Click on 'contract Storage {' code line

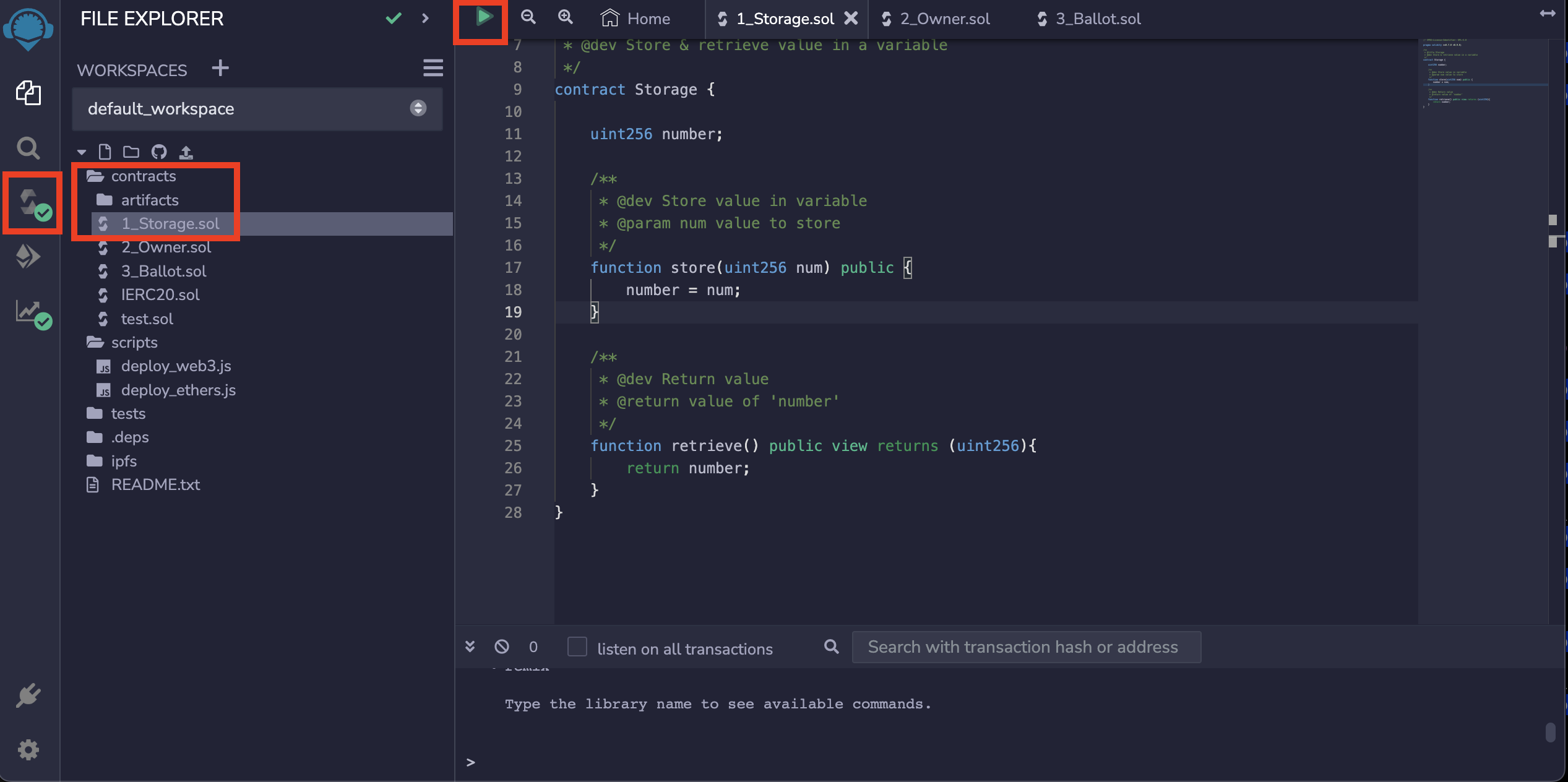click(x=635, y=89)
